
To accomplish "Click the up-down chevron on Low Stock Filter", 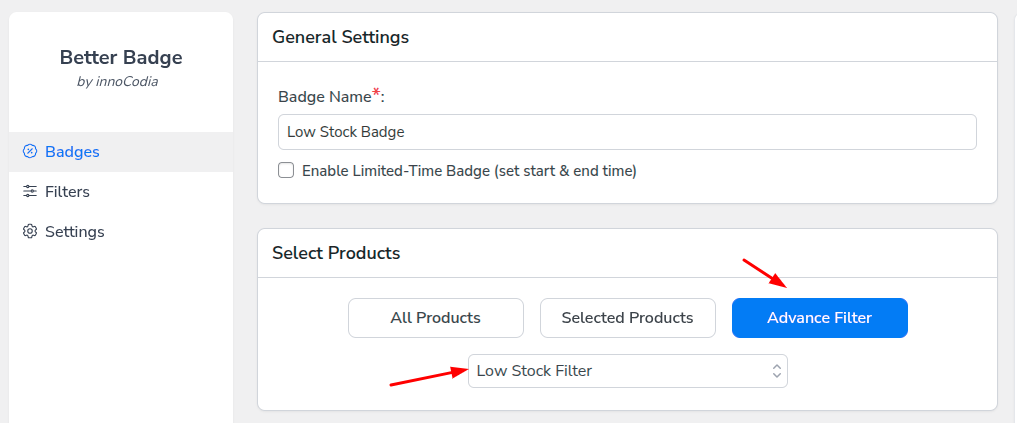I will point(776,371).
